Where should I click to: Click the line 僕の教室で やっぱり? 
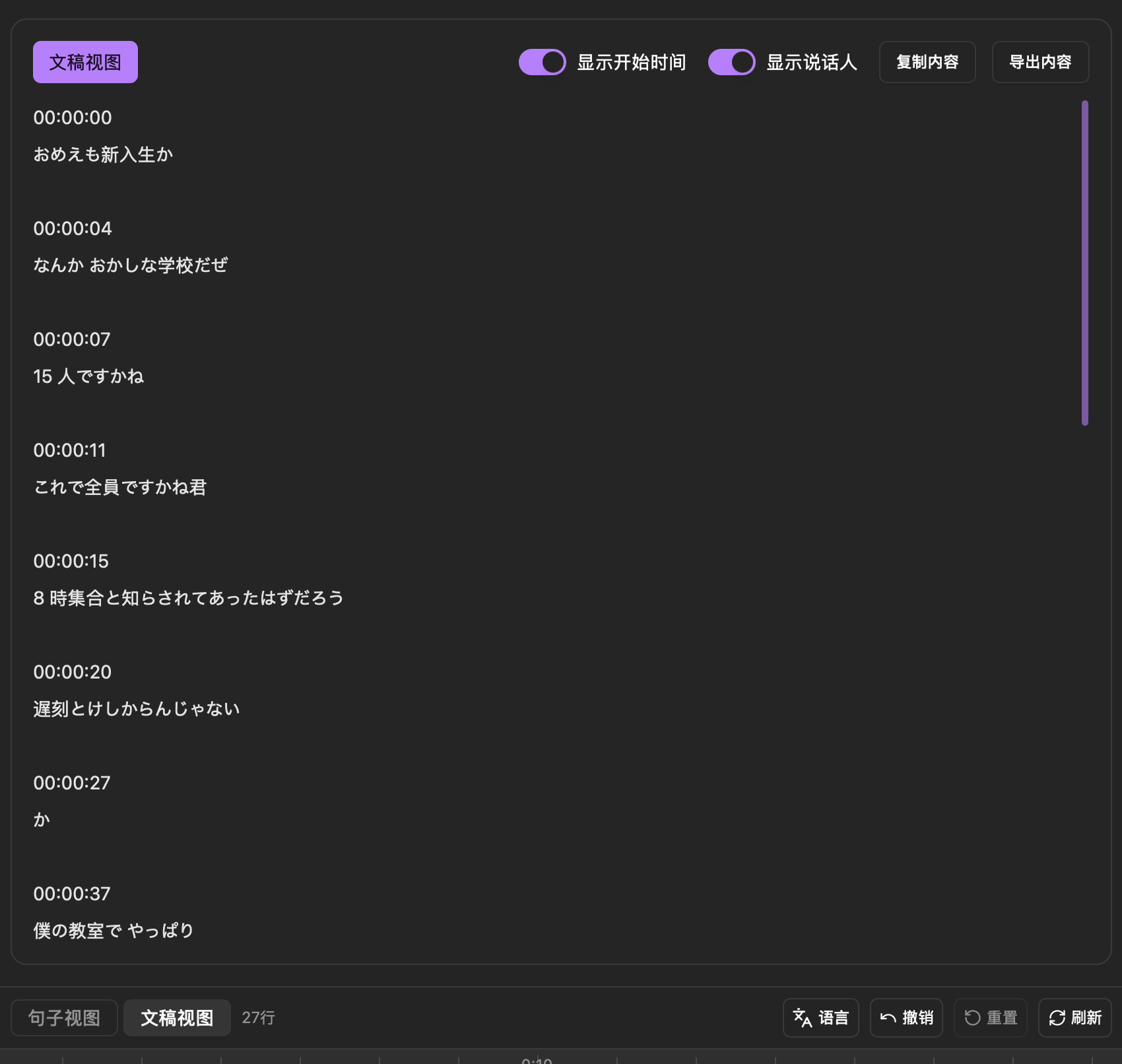pyautogui.click(x=114, y=931)
